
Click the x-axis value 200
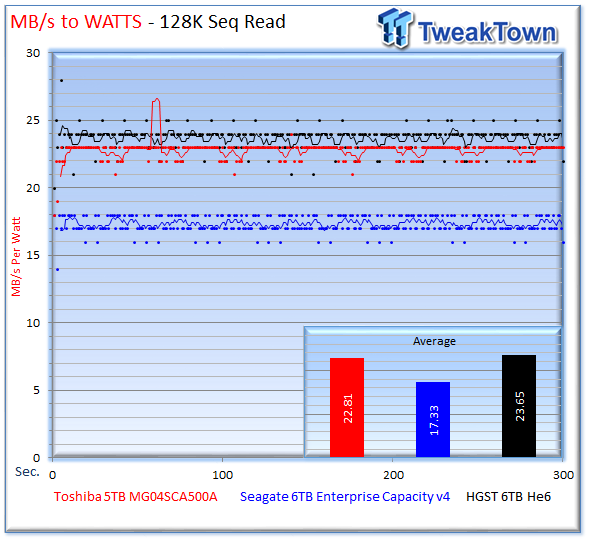point(393,475)
